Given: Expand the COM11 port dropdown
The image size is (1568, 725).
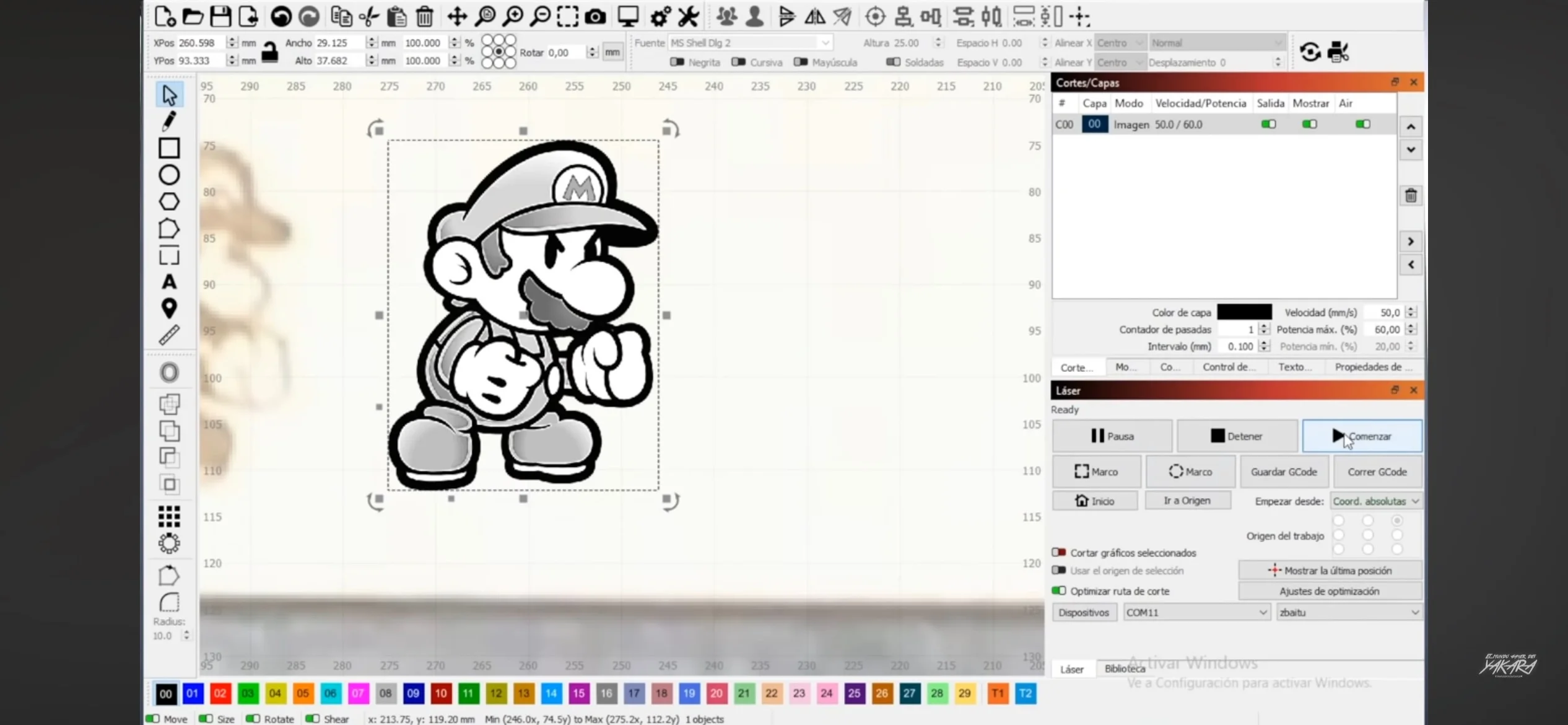Looking at the screenshot, I should coord(1196,612).
